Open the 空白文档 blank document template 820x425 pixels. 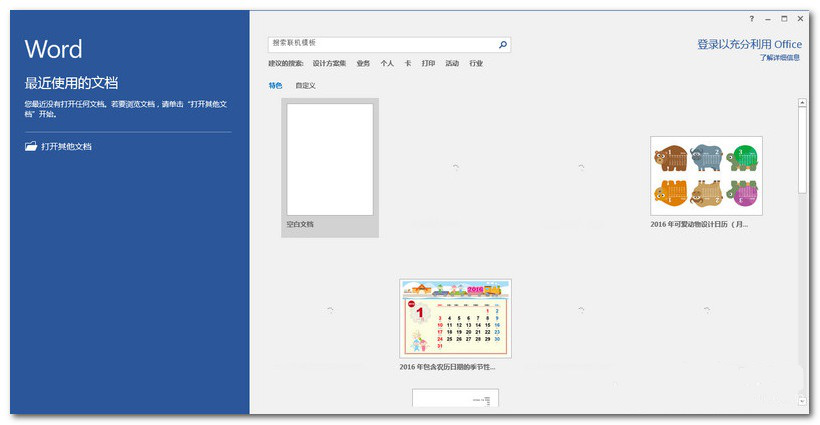330,168
